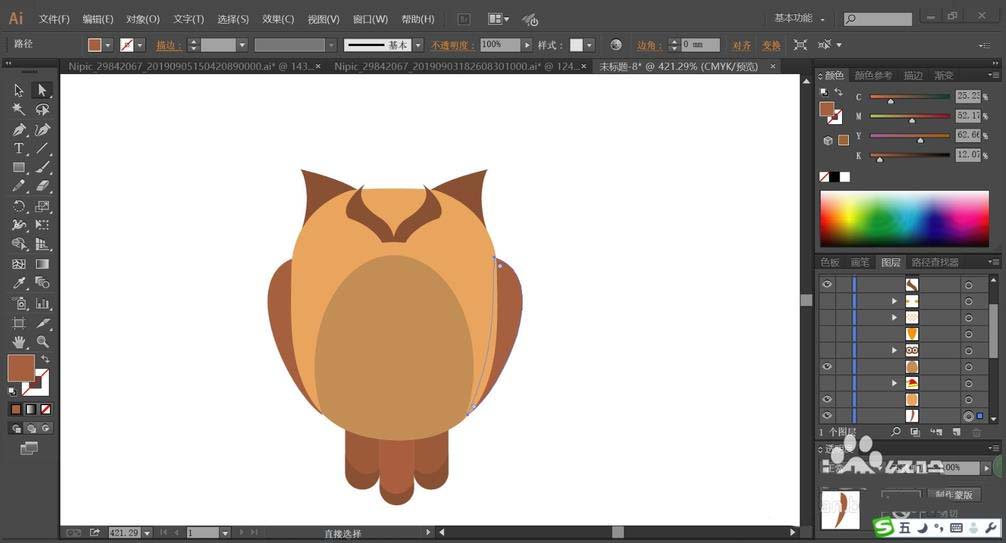Image resolution: width=1006 pixels, height=543 pixels.
Task: Click the 对齐 link in control bar
Action: click(x=742, y=45)
